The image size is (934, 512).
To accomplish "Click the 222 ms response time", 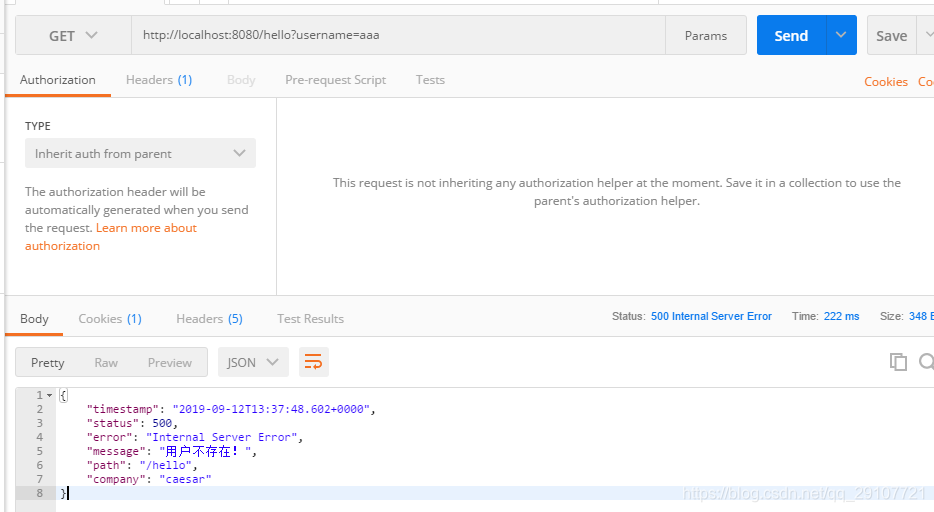I will [841, 316].
